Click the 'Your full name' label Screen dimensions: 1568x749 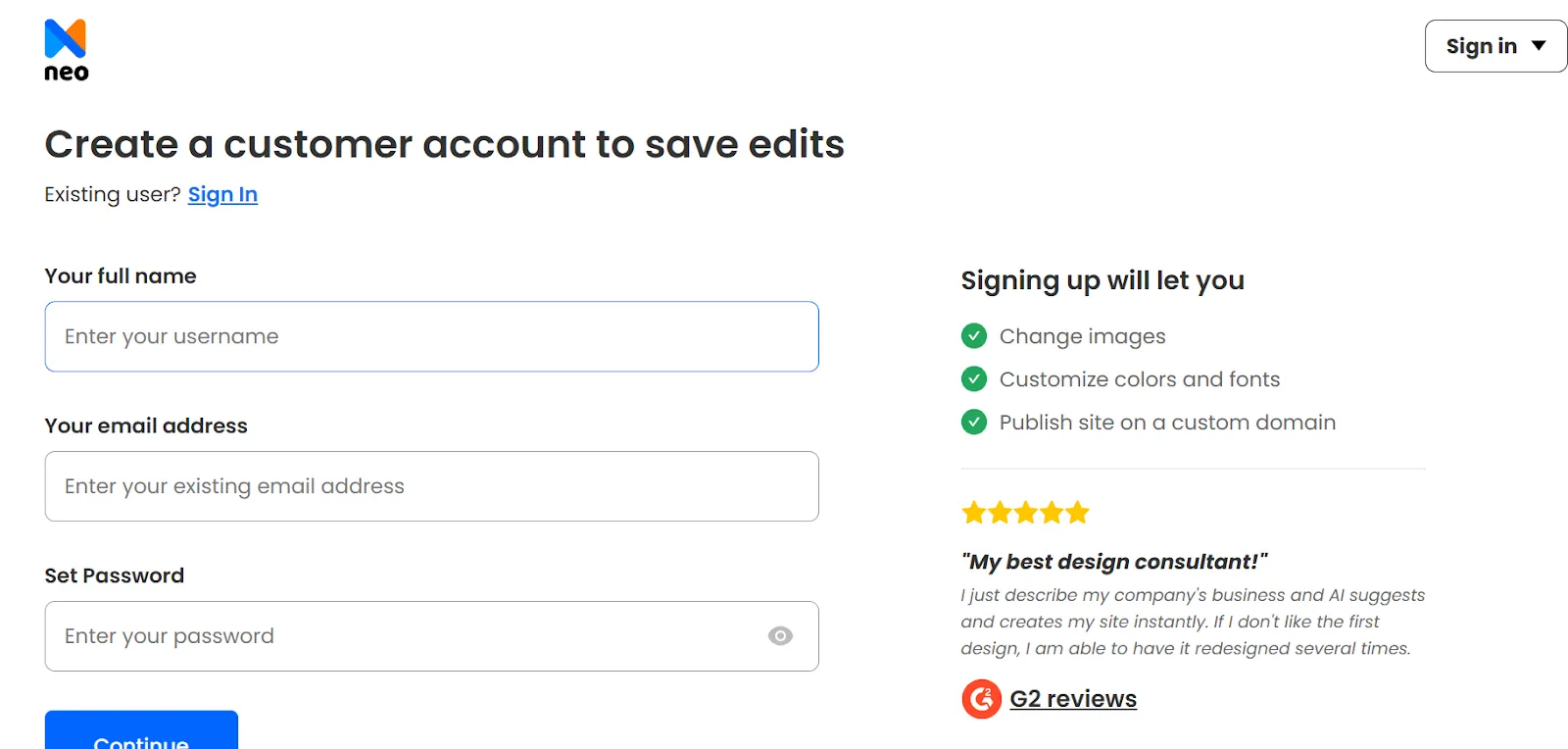(121, 275)
